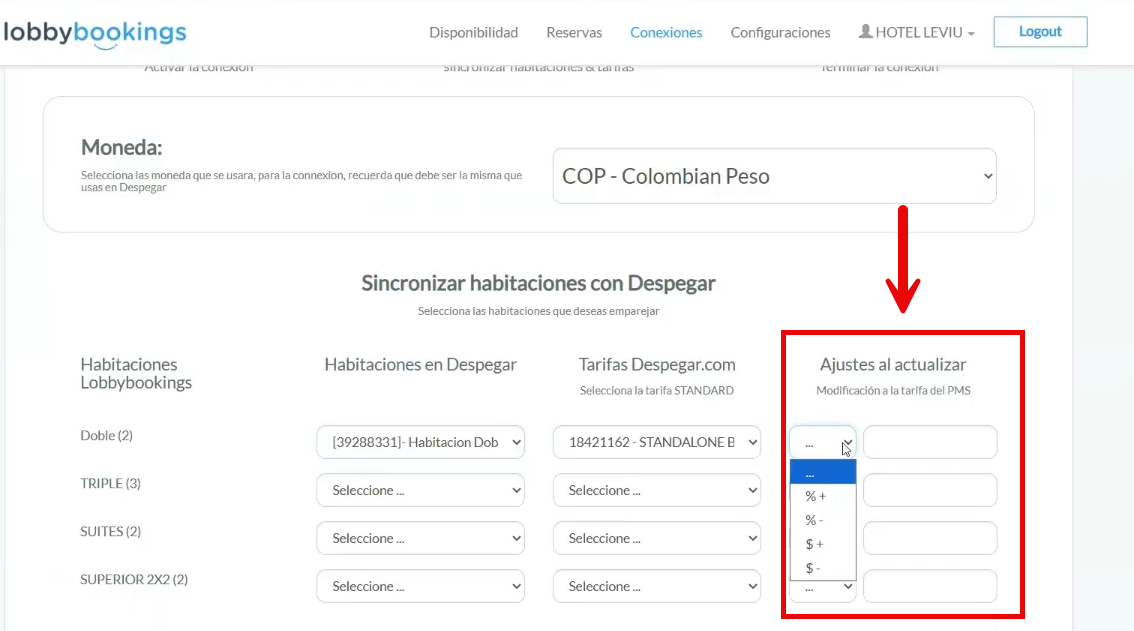This screenshot has height=631, width=1134.
Task: Open Doble row Habitaciones en Despegar dropdown
Action: [420, 442]
